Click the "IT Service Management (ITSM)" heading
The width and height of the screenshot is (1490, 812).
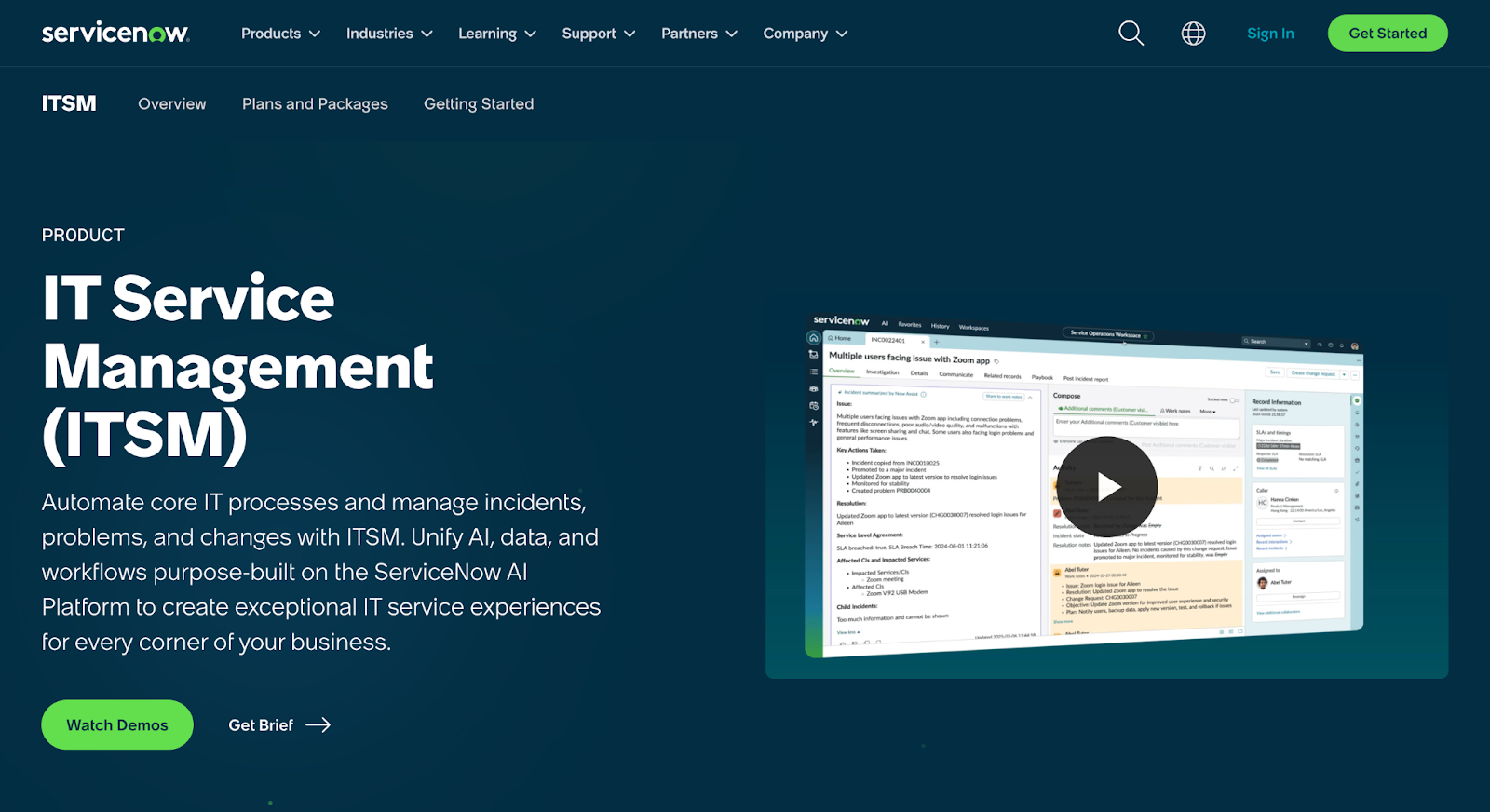click(x=238, y=367)
